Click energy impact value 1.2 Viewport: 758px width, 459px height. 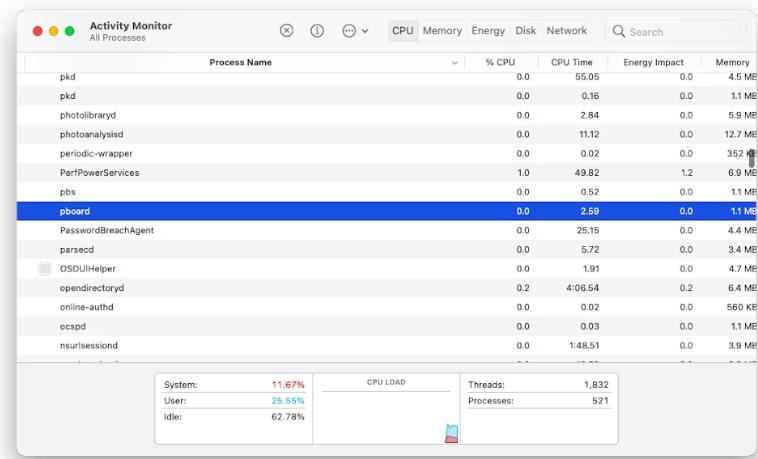[x=686, y=173]
